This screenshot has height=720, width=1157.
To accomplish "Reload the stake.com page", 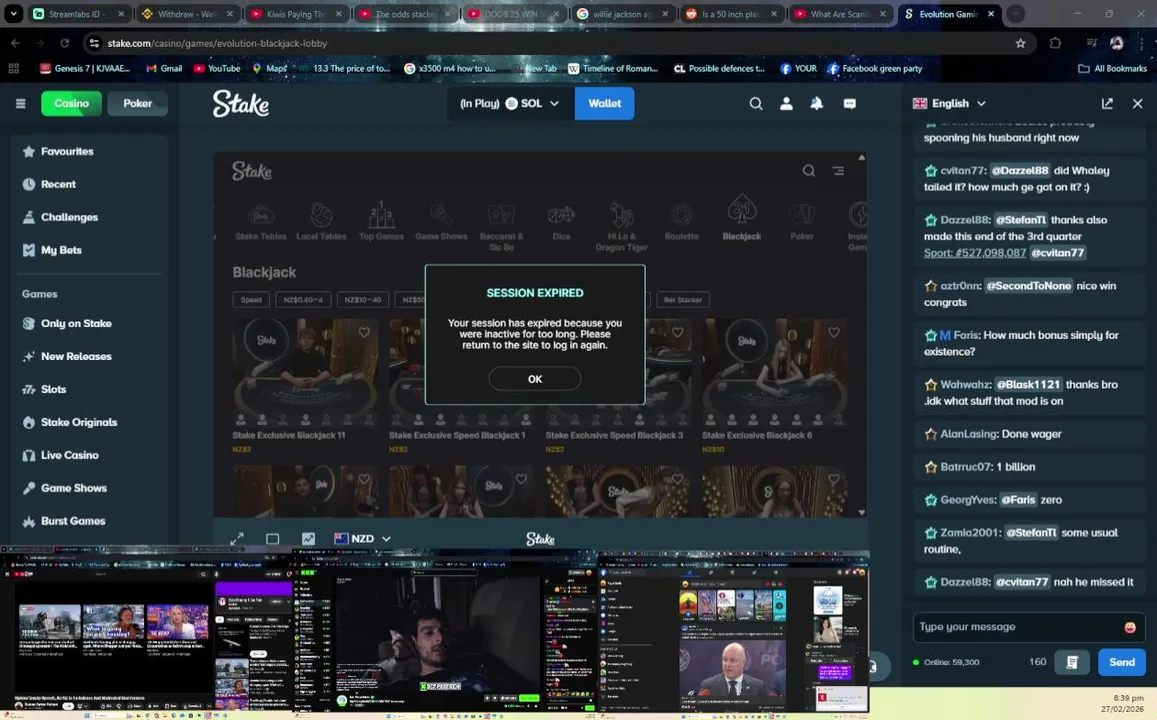I will click(x=64, y=44).
